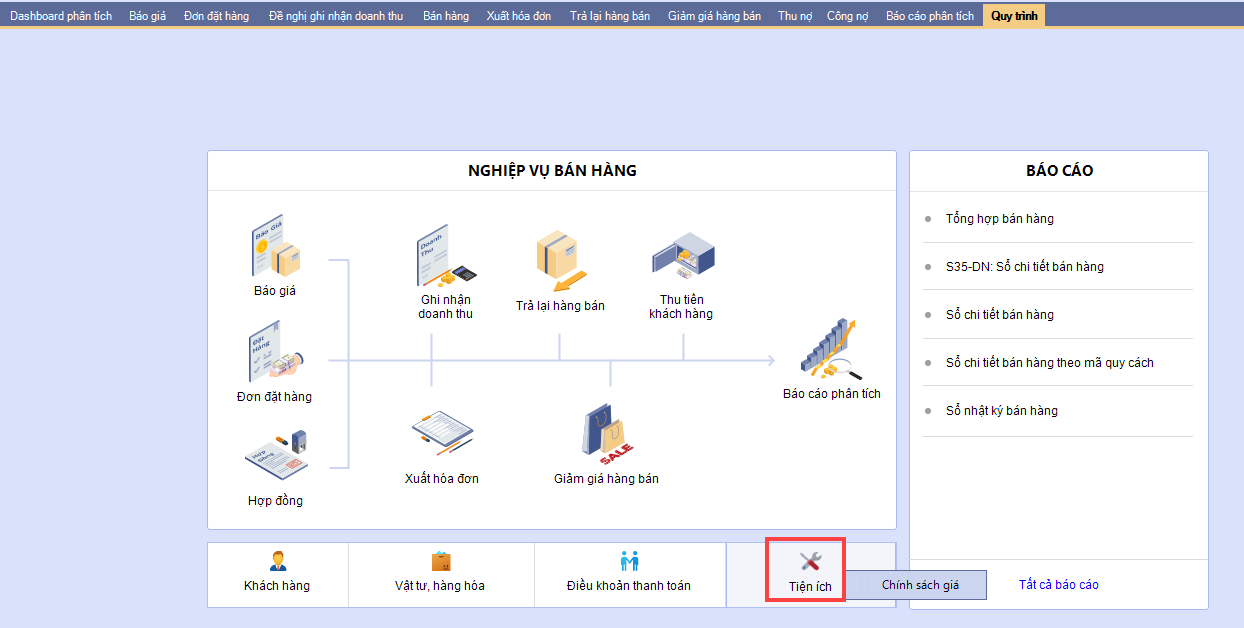Click the Tất cả báo cáo link
The width and height of the screenshot is (1244, 628).
[1058, 585]
